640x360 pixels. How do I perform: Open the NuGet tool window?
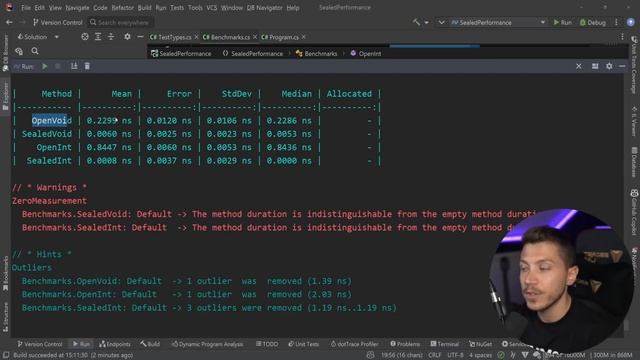[480, 344]
